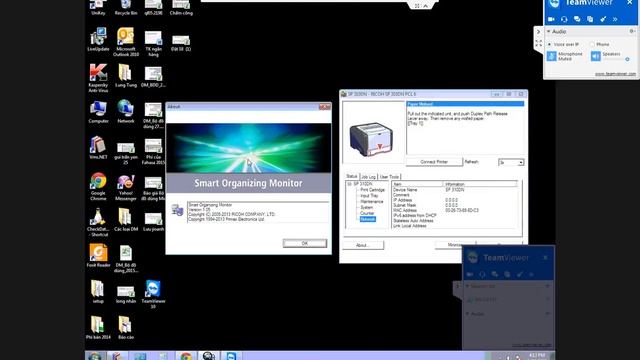
Task: Click the TeamViewer taskbar icon
Action: 231,356
